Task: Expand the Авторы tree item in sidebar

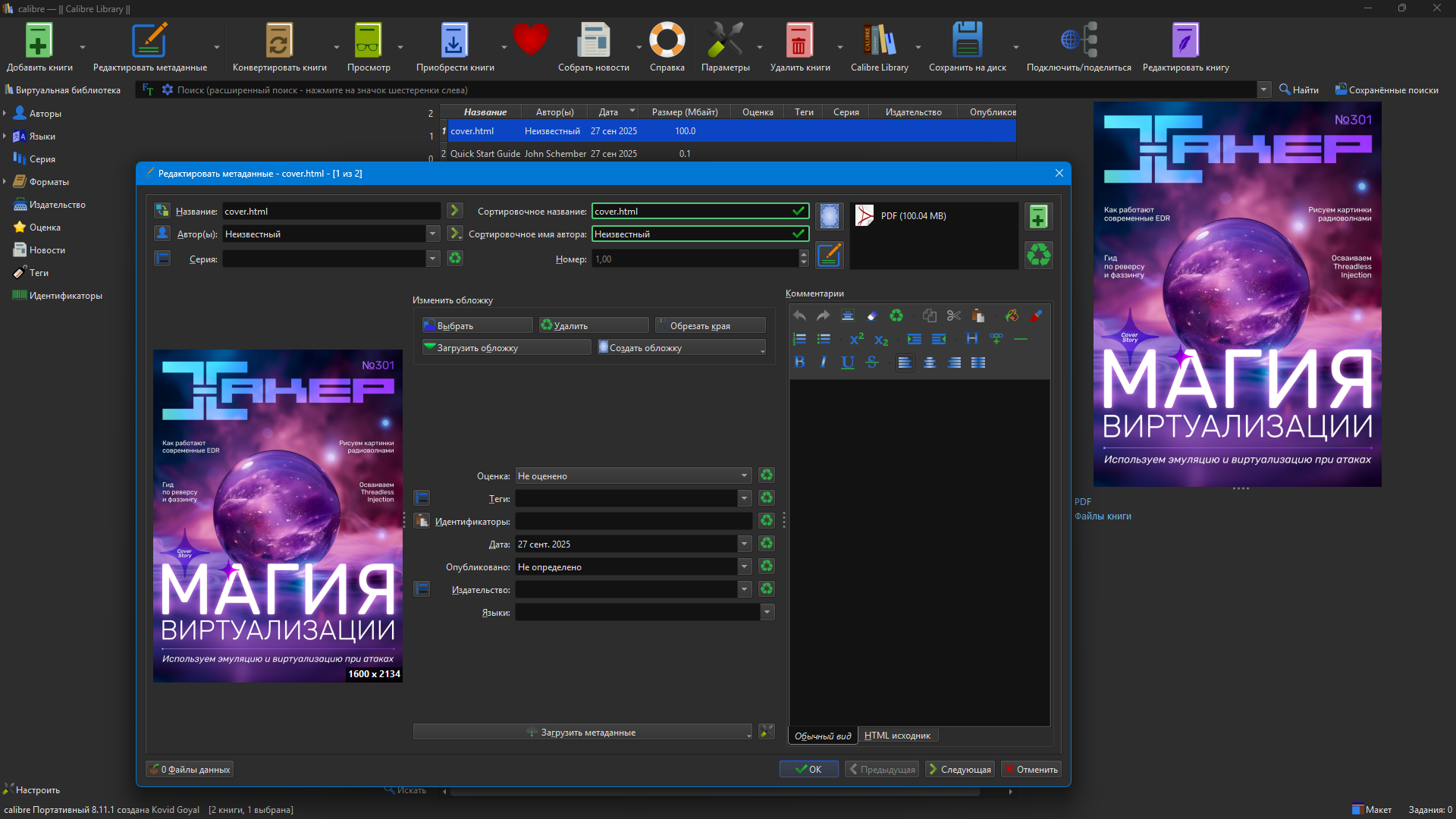Action: 5,114
